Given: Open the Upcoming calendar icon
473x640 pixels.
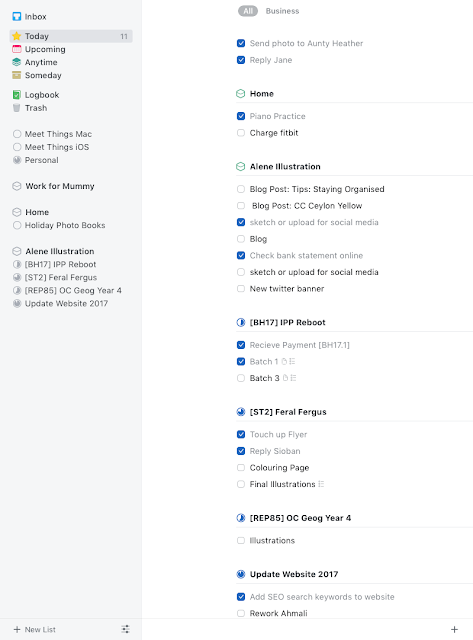Looking at the screenshot, I should coord(17,49).
